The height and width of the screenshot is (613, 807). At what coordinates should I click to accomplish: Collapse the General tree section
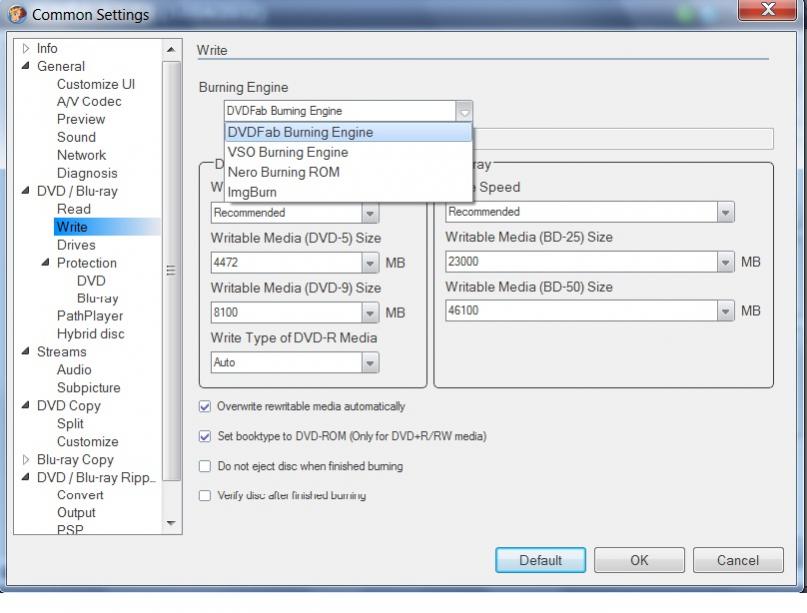click(x=26, y=66)
